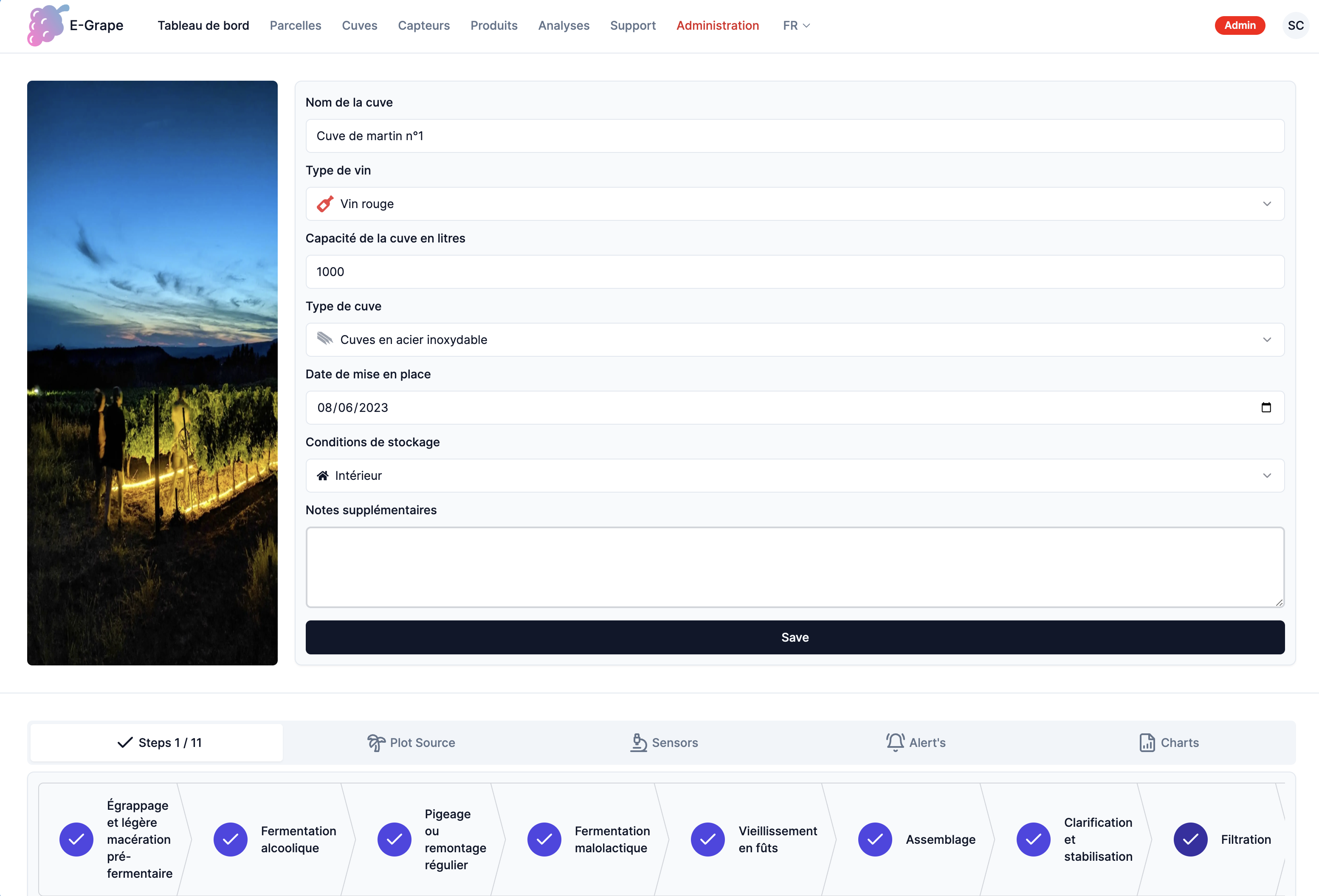Click the microscope Sensors icon
1319x896 pixels.
(639, 742)
